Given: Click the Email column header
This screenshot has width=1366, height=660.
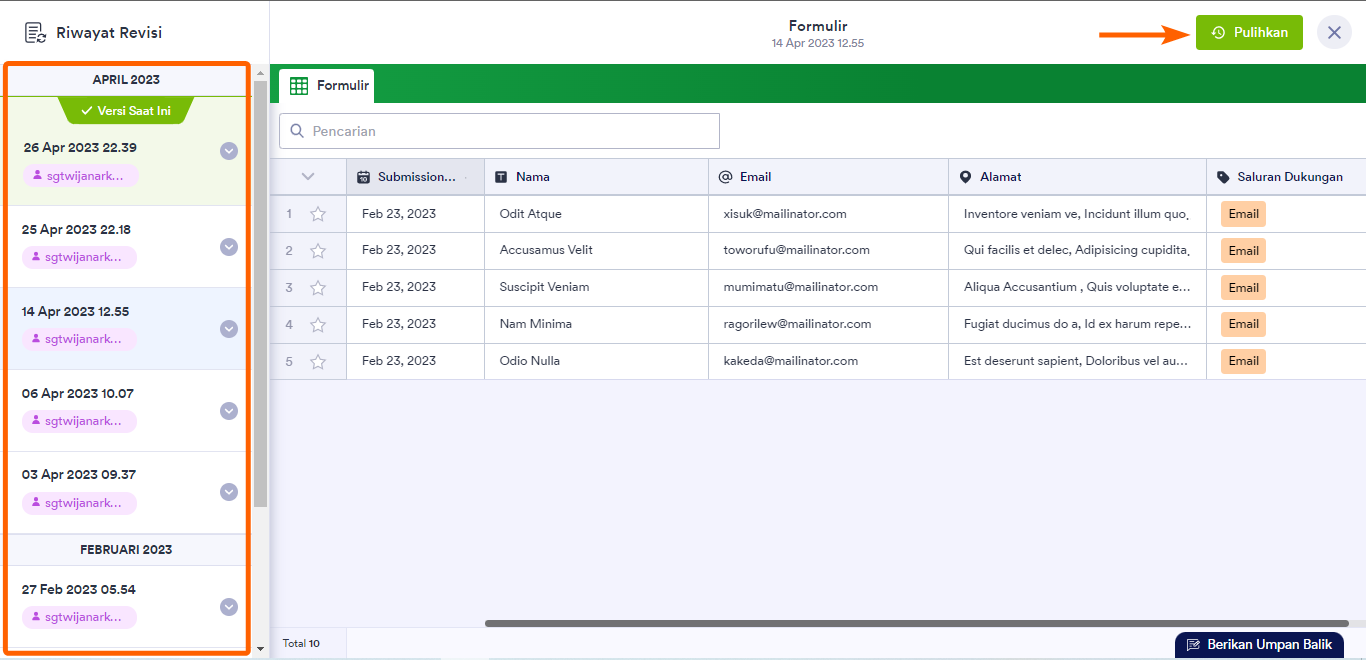Looking at the screenshot, I should tap(828, 177).
